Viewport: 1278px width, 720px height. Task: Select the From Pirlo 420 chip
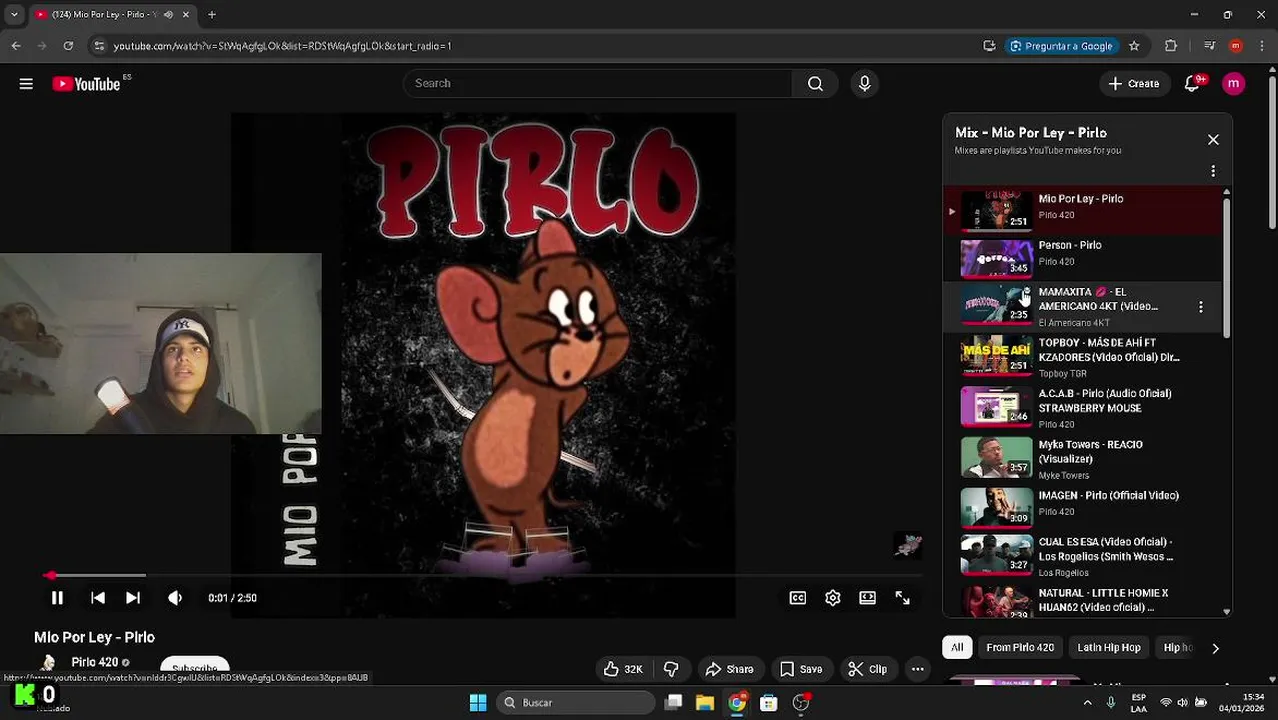click(x=1020, y=648)
